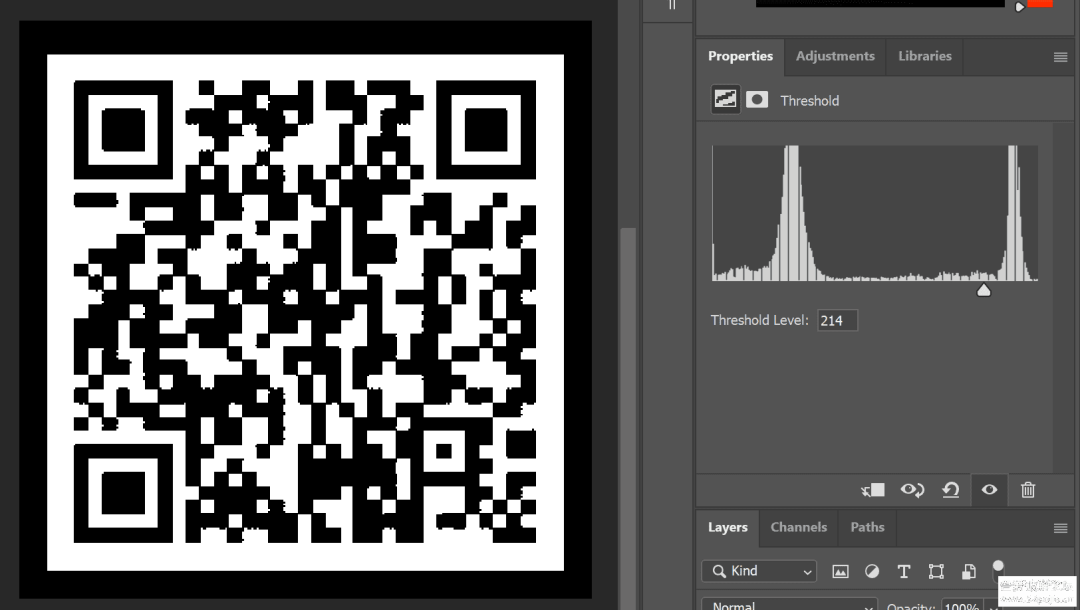The width and height of the screenshot is (1080, 610).
Task: Click the Threshold adjustment icon in Properties
Action: (x=725, y=100)
